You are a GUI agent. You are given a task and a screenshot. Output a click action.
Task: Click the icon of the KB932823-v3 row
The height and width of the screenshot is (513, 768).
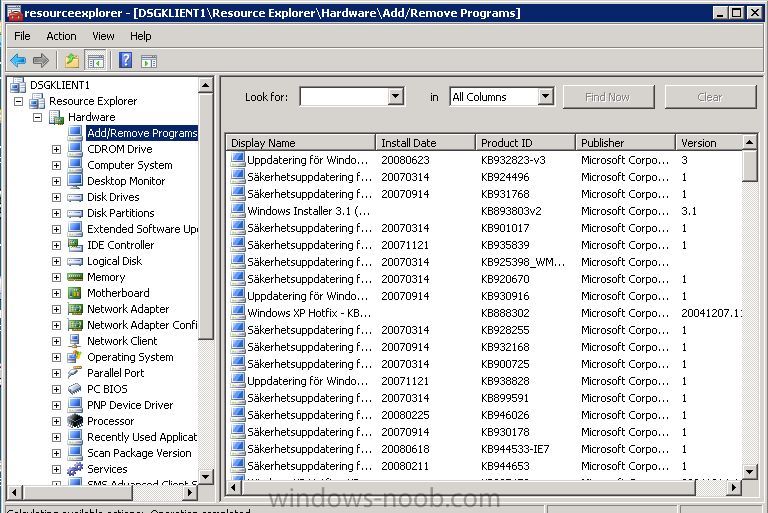pos(238,159)
